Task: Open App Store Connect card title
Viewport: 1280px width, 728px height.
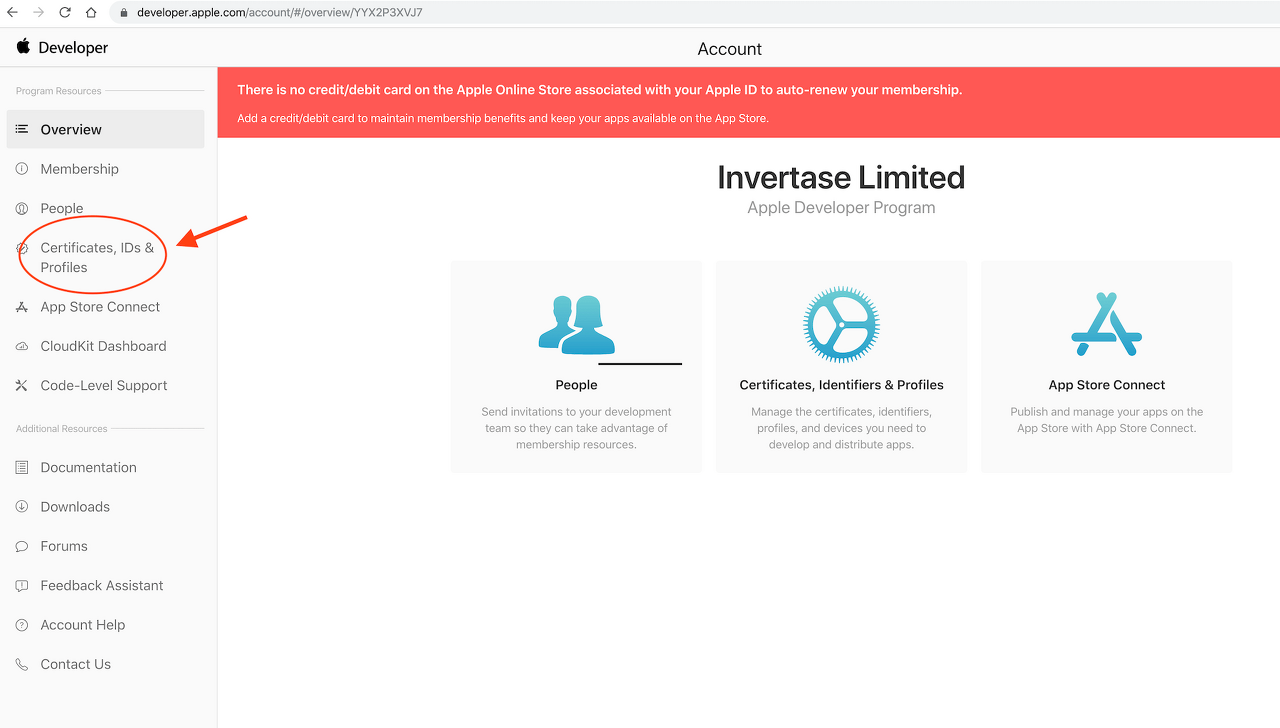Action: [1107, 385]
